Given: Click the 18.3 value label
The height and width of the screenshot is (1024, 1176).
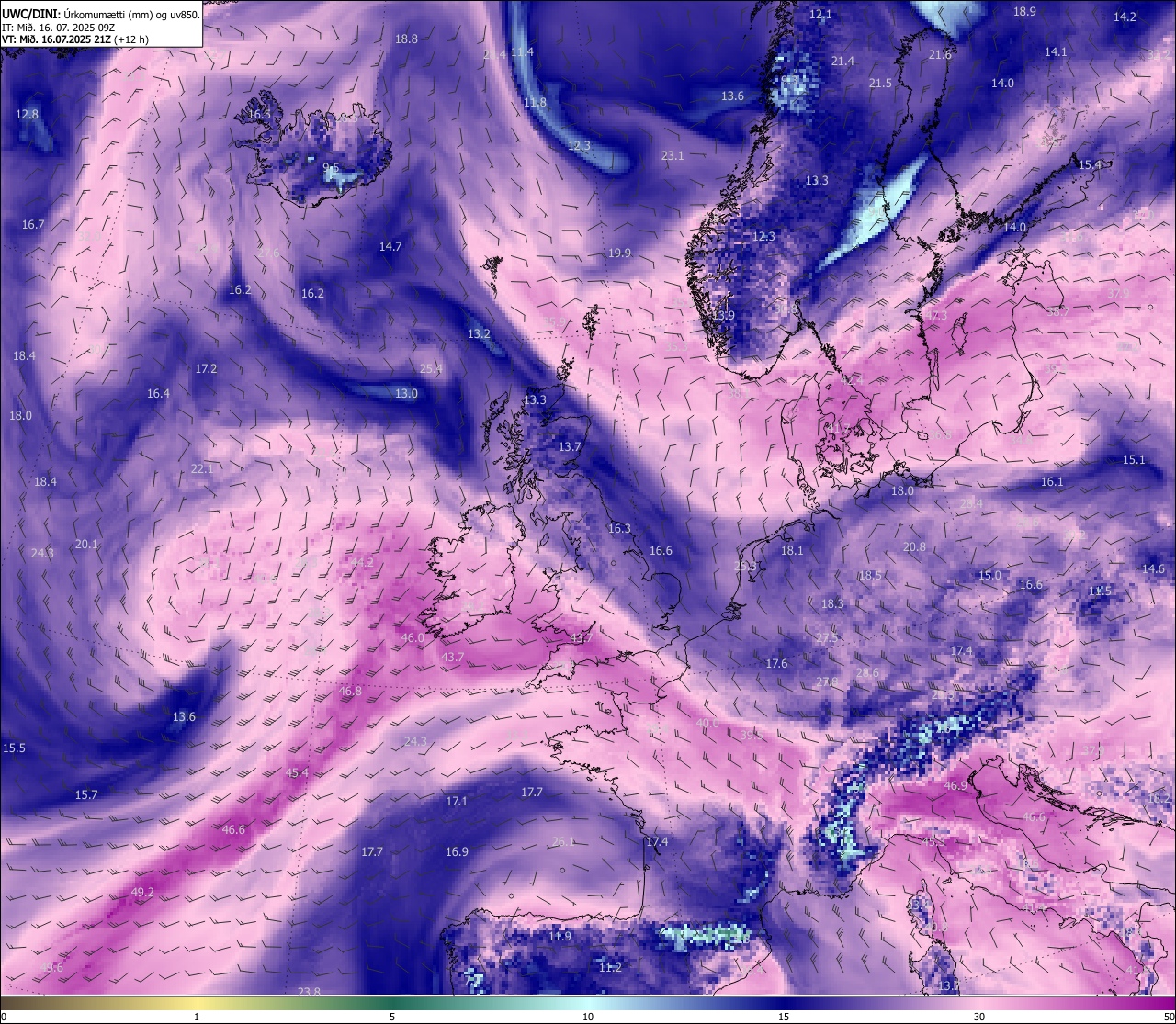Looking at the screenshot, I should 832,604.
